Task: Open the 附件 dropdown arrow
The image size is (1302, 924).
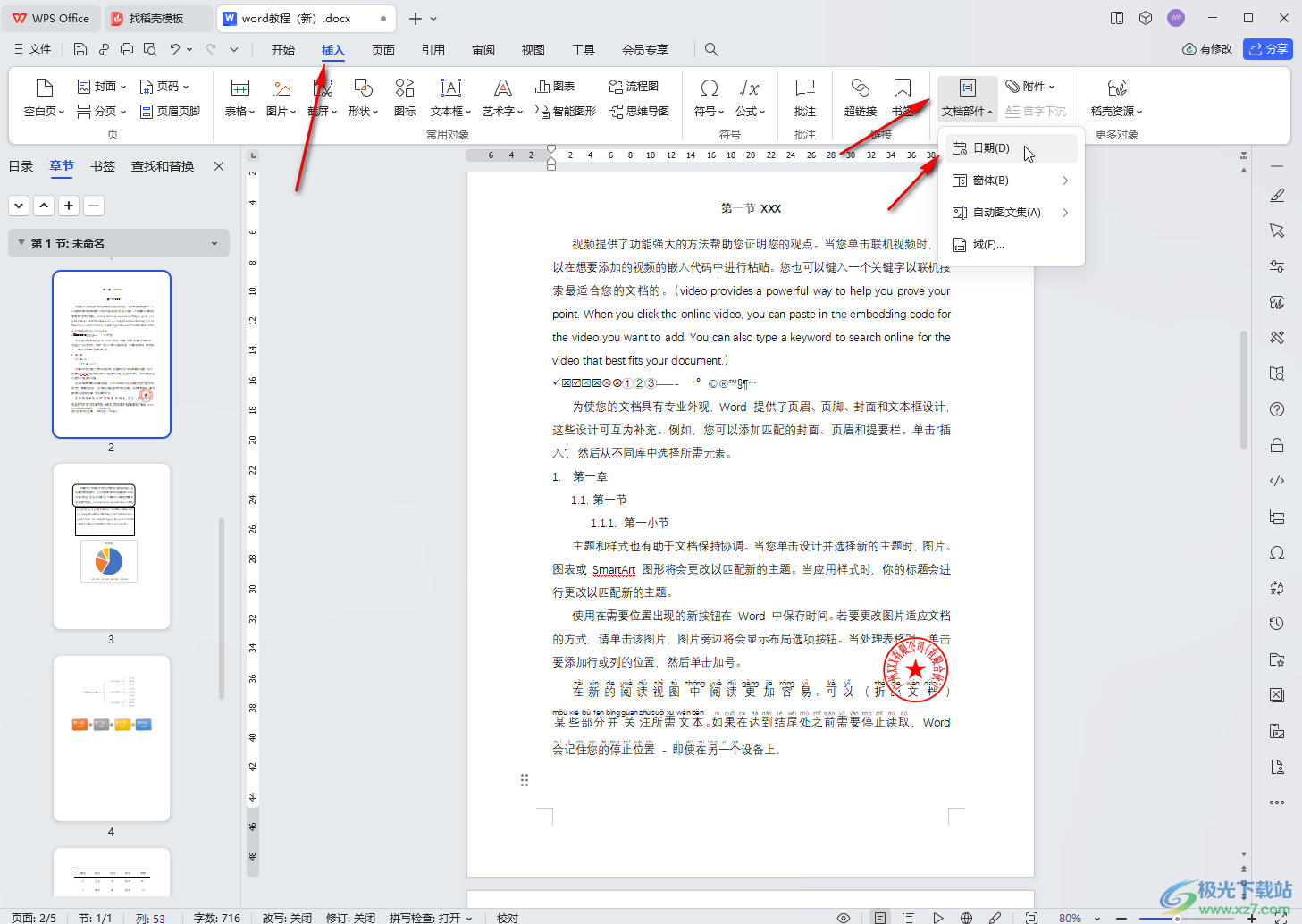Action: pos(1052,87)
